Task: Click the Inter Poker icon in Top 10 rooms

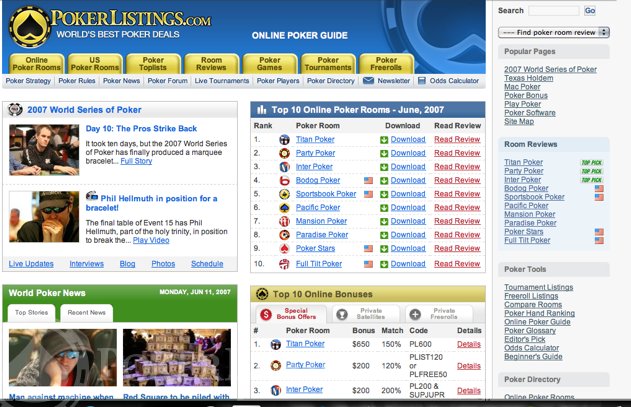Action: coord(285,167)
